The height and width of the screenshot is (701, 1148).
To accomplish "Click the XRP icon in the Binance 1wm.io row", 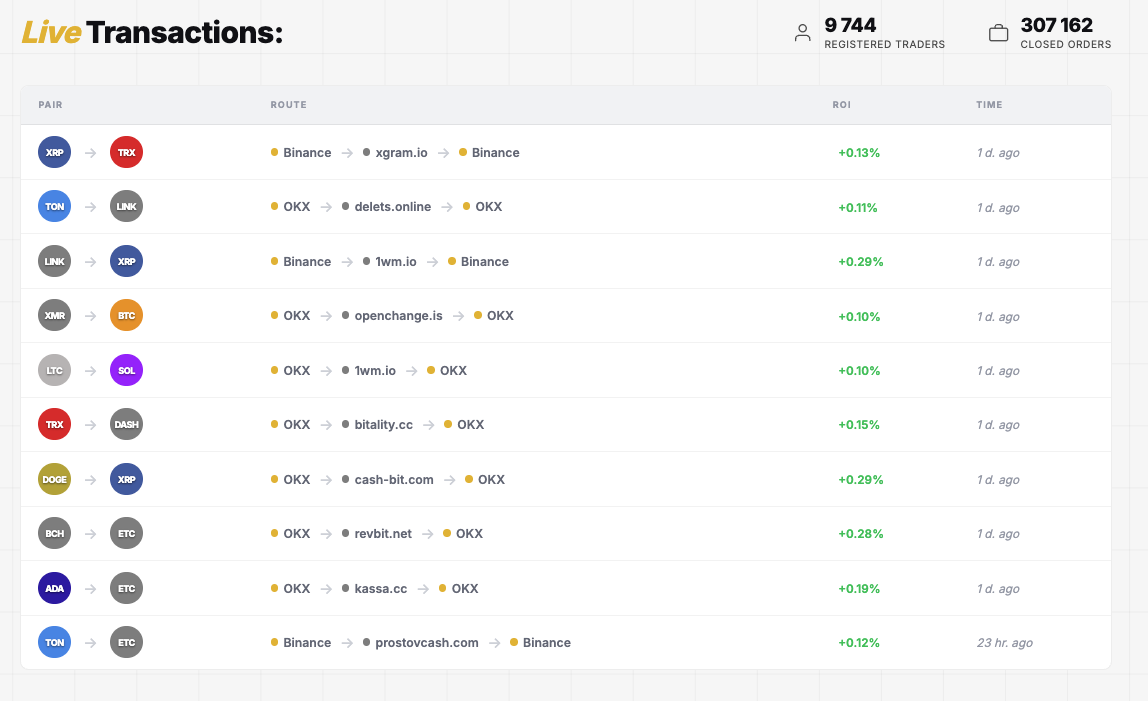I will click(126, 262).
